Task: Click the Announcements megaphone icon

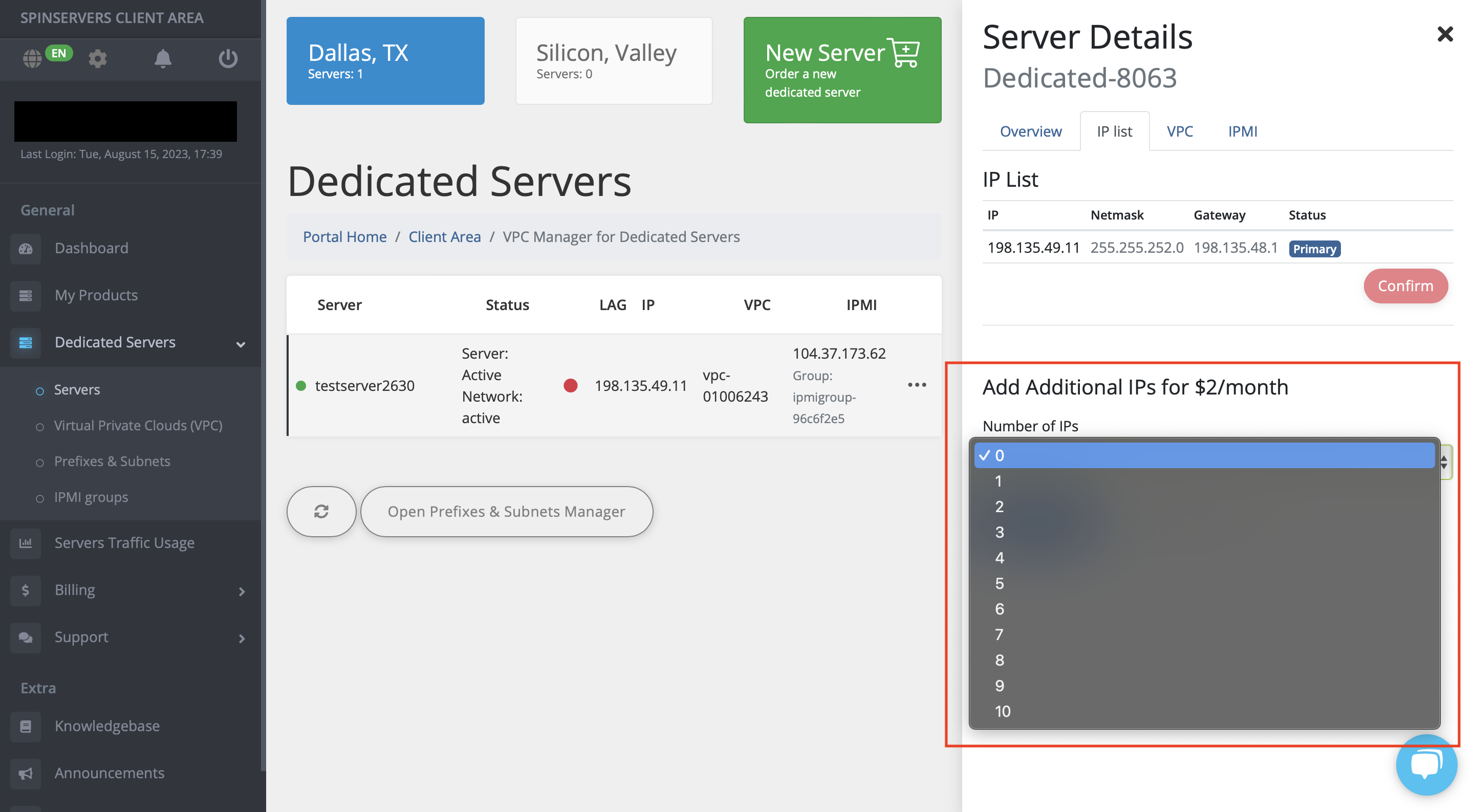Action: click(26, 774)
